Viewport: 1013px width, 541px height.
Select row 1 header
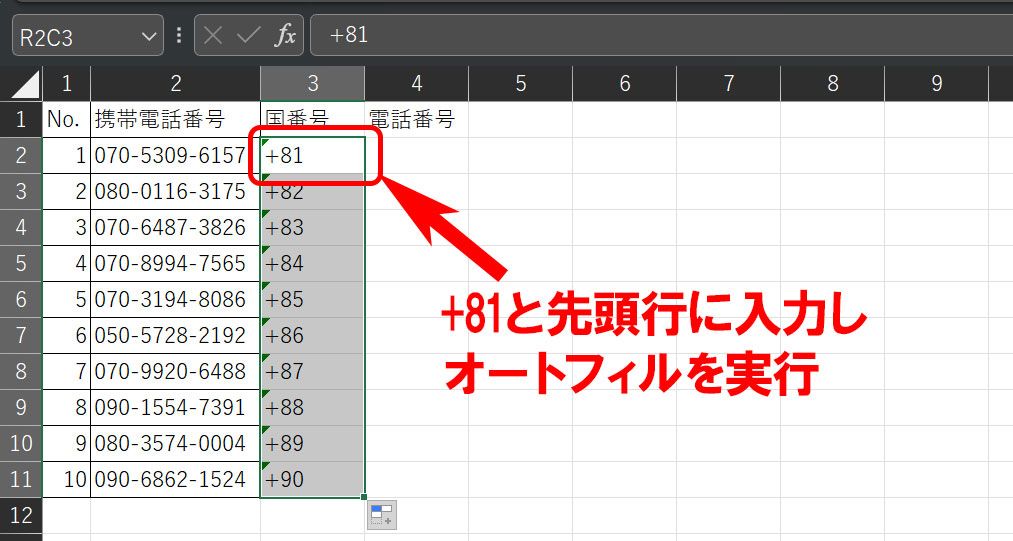pos(21,119)
